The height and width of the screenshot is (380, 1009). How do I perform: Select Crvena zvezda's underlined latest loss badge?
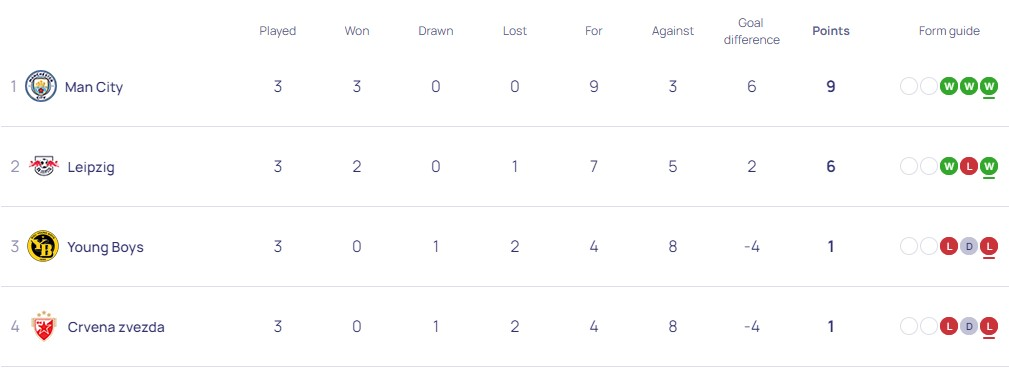pyautogui.click(x=989, y=327)
